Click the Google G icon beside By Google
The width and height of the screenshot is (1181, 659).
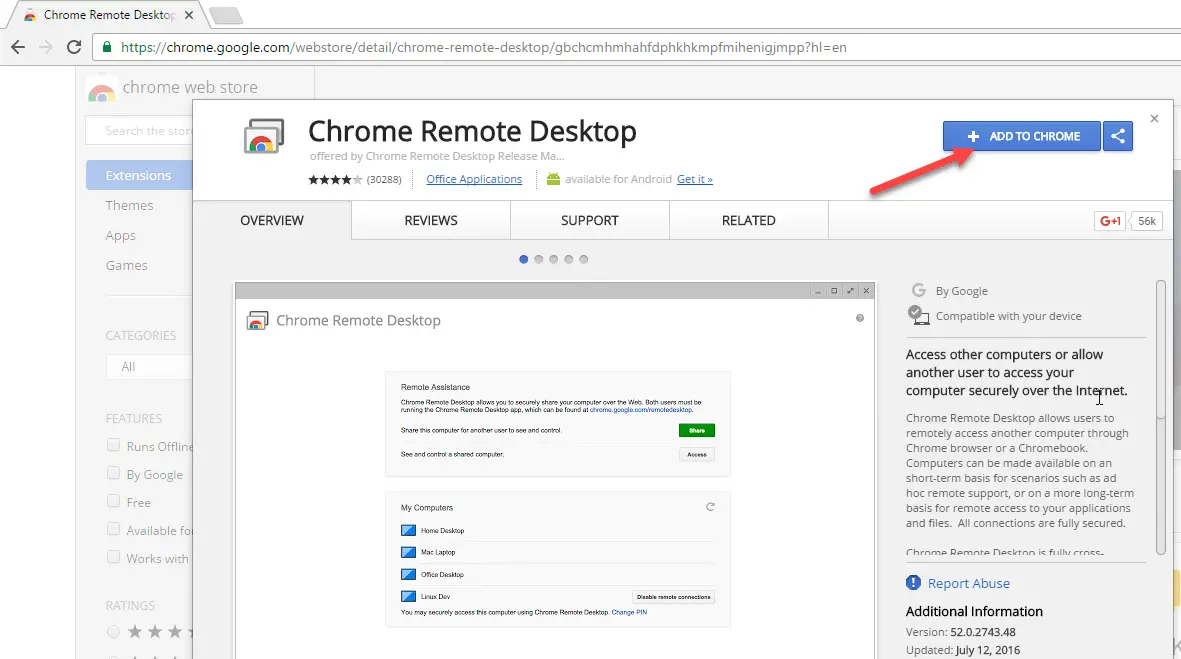coord(918,290)
